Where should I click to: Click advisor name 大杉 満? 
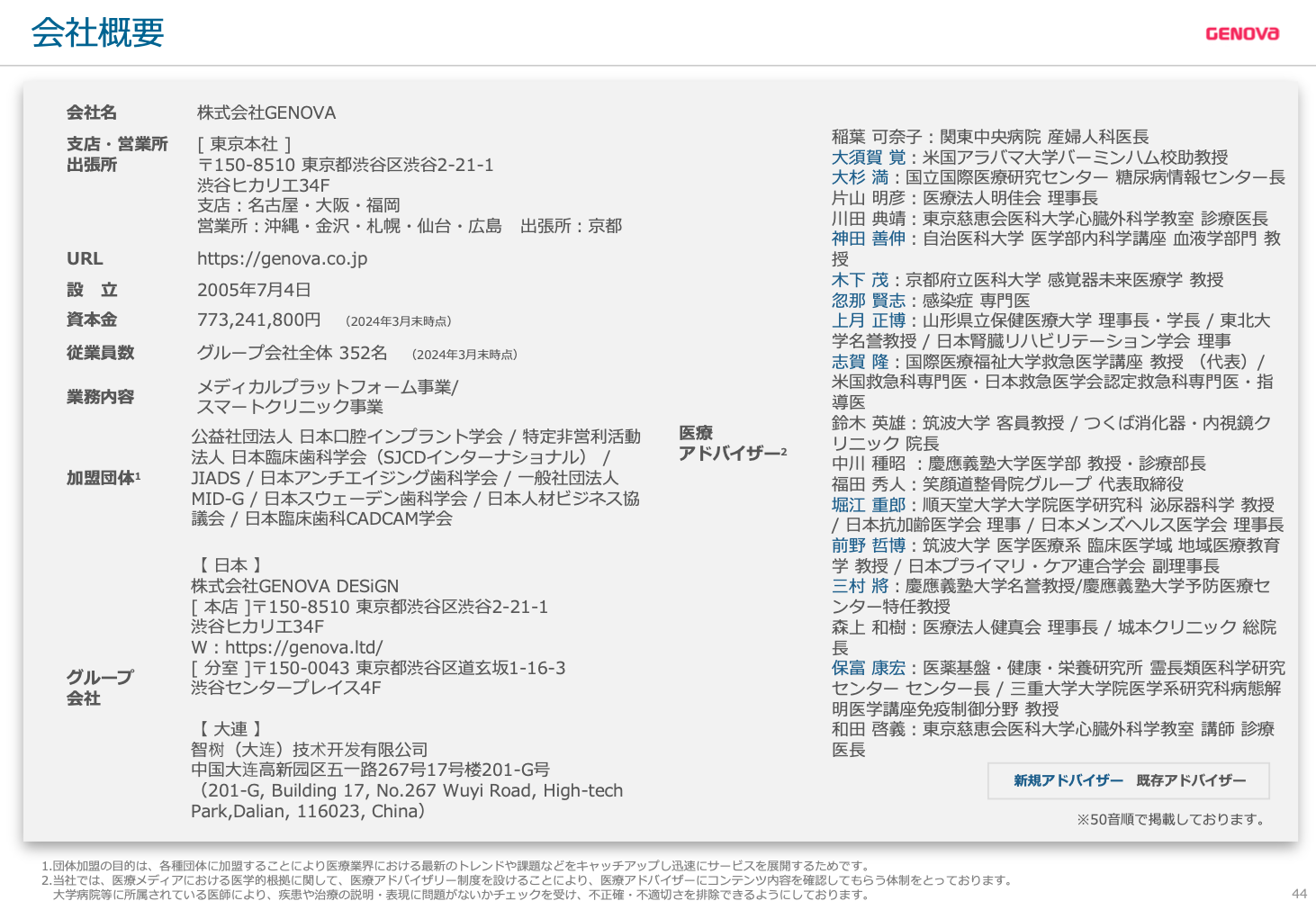tap(860, 177)
